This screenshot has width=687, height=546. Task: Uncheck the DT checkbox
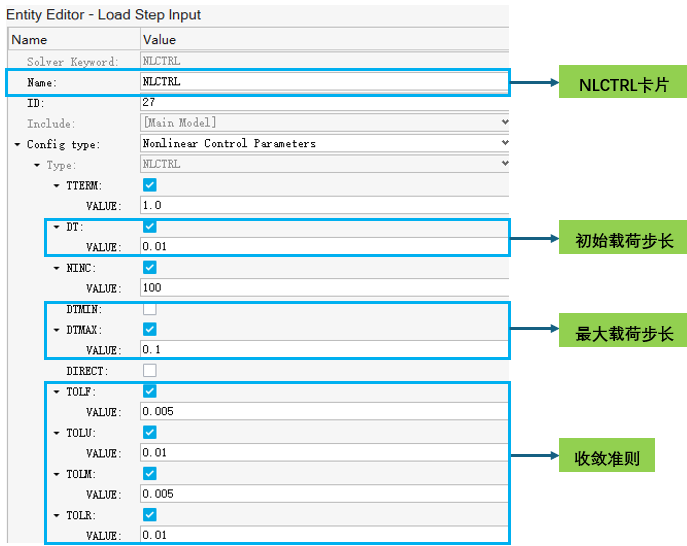[149, 226]
